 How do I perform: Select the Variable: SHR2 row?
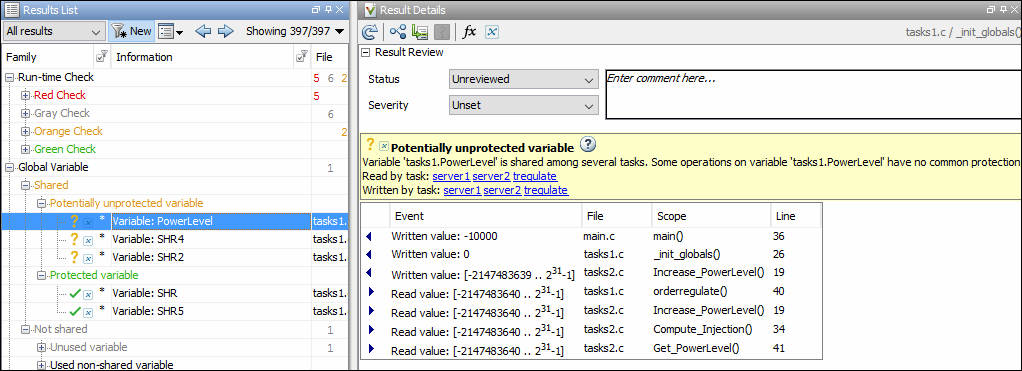(175, 257)
